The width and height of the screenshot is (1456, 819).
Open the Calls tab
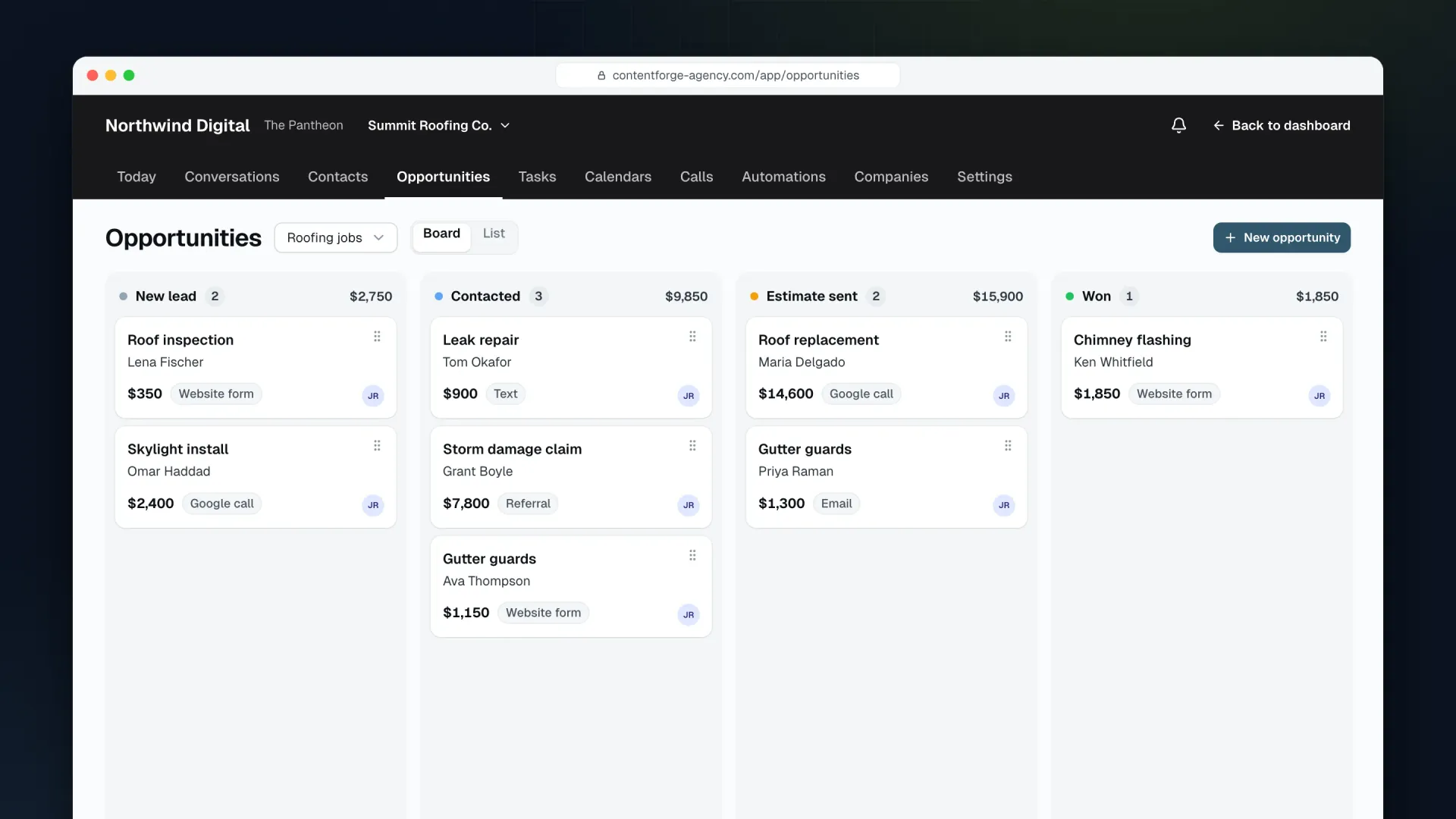697,177
